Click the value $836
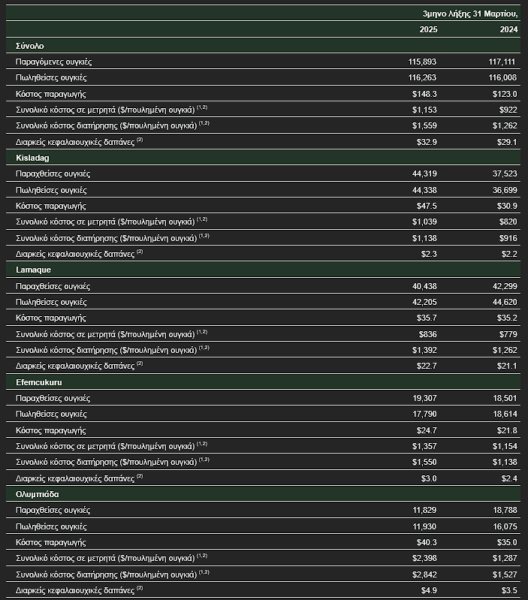The height and width of the screenshot is (600, 528). click(428, 334)
